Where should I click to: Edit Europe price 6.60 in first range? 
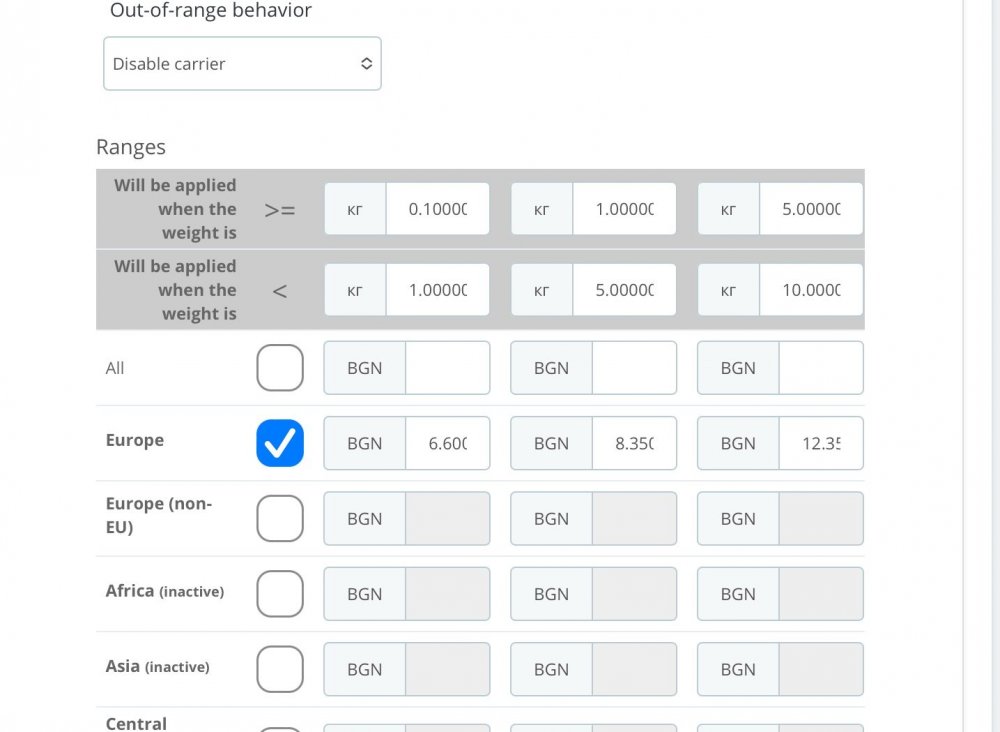(447, 443)
